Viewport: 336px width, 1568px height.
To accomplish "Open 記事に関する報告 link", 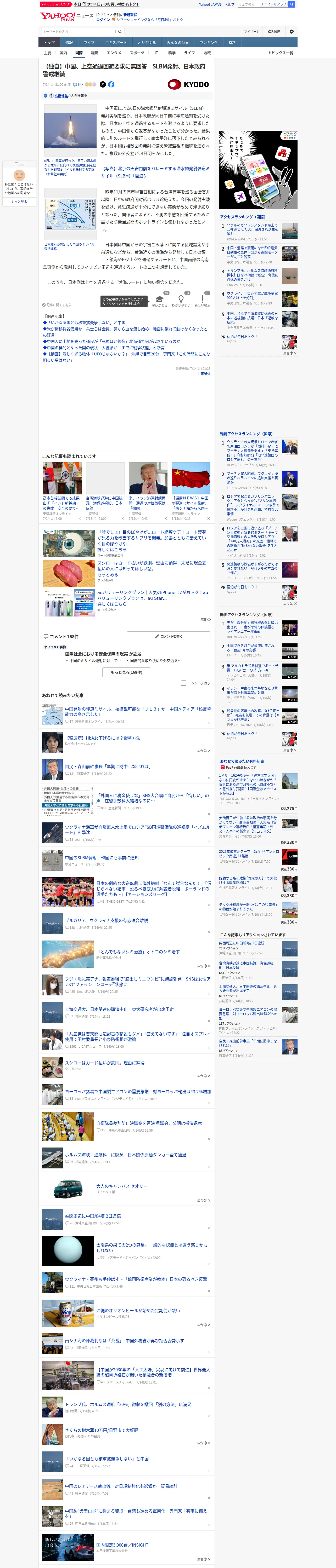I will 57,305.
